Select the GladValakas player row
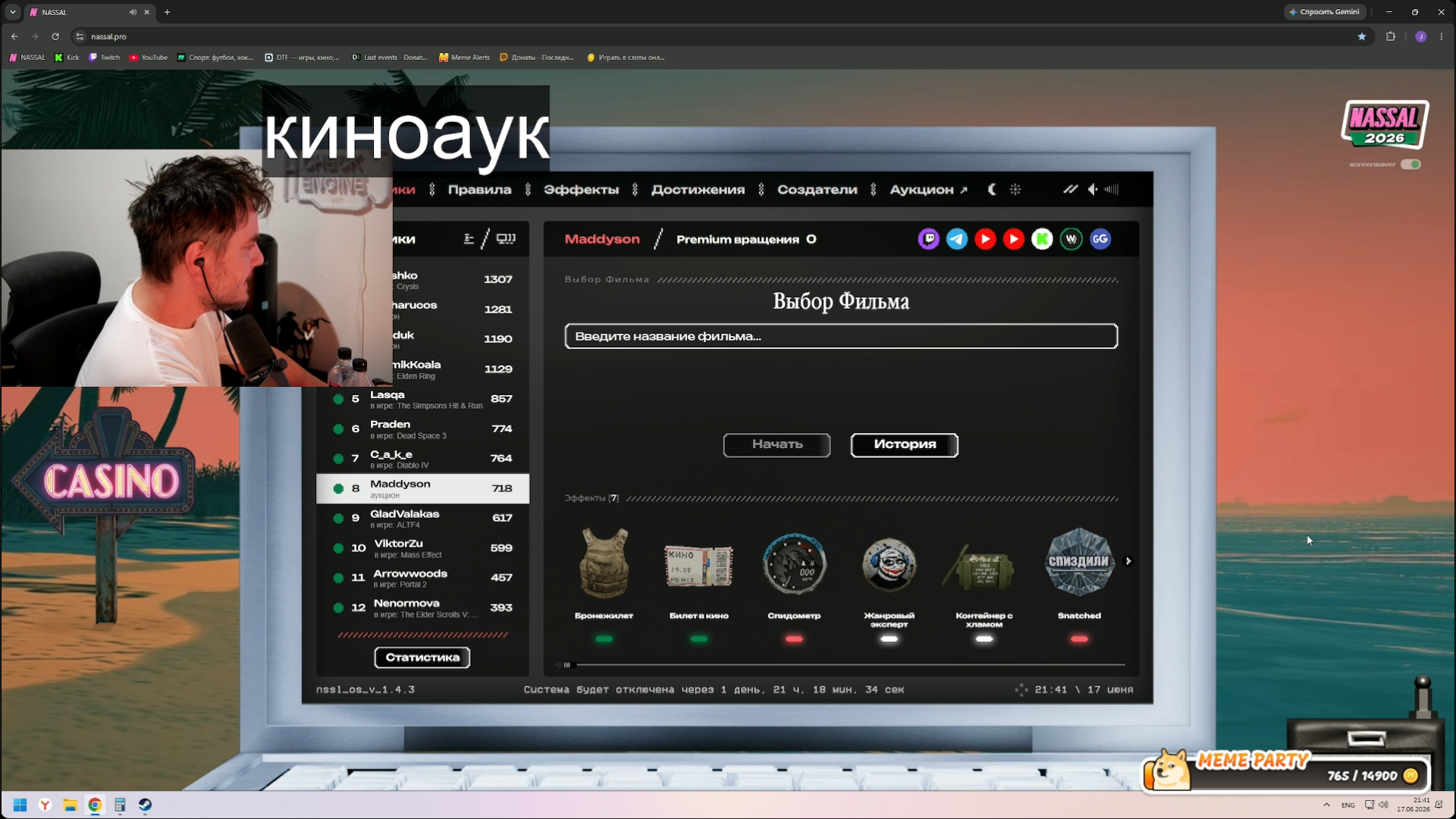The height and width of the screenshot is (819, 1456). tap(422, 519)
